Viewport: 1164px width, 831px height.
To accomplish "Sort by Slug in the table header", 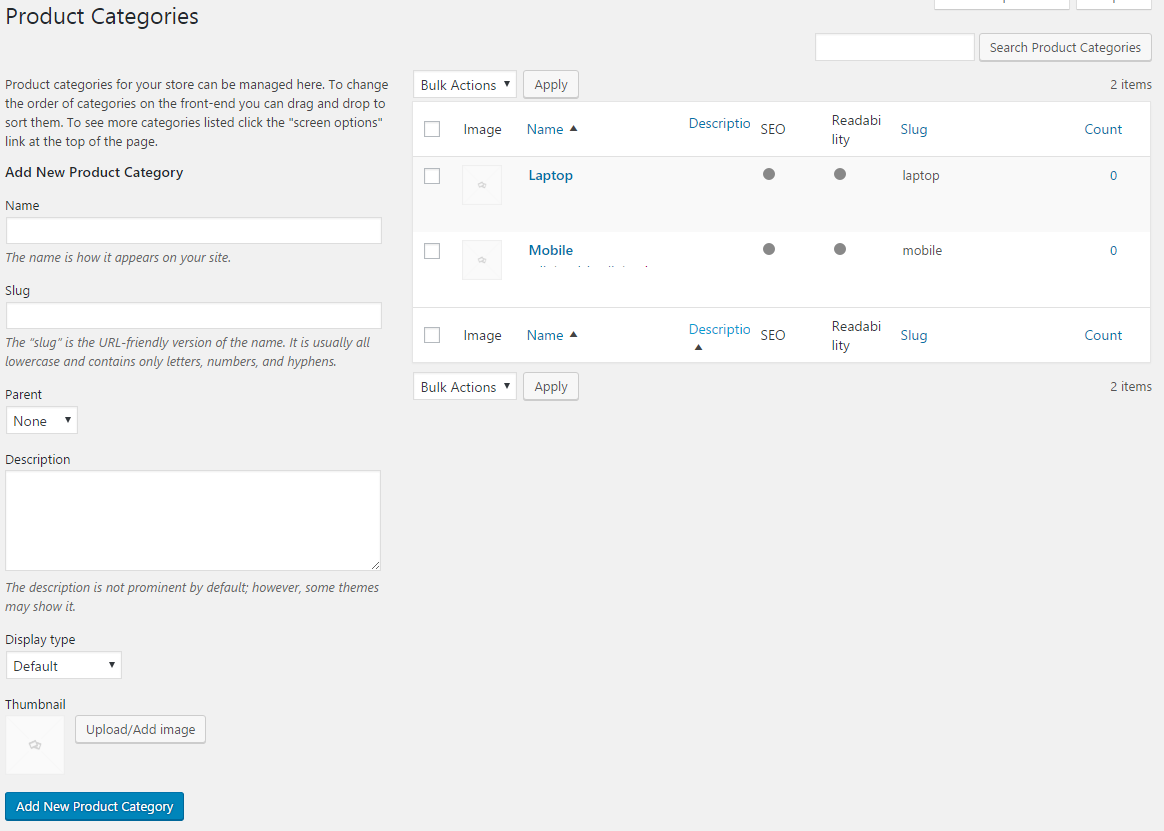I will click(x=914, y=129).
